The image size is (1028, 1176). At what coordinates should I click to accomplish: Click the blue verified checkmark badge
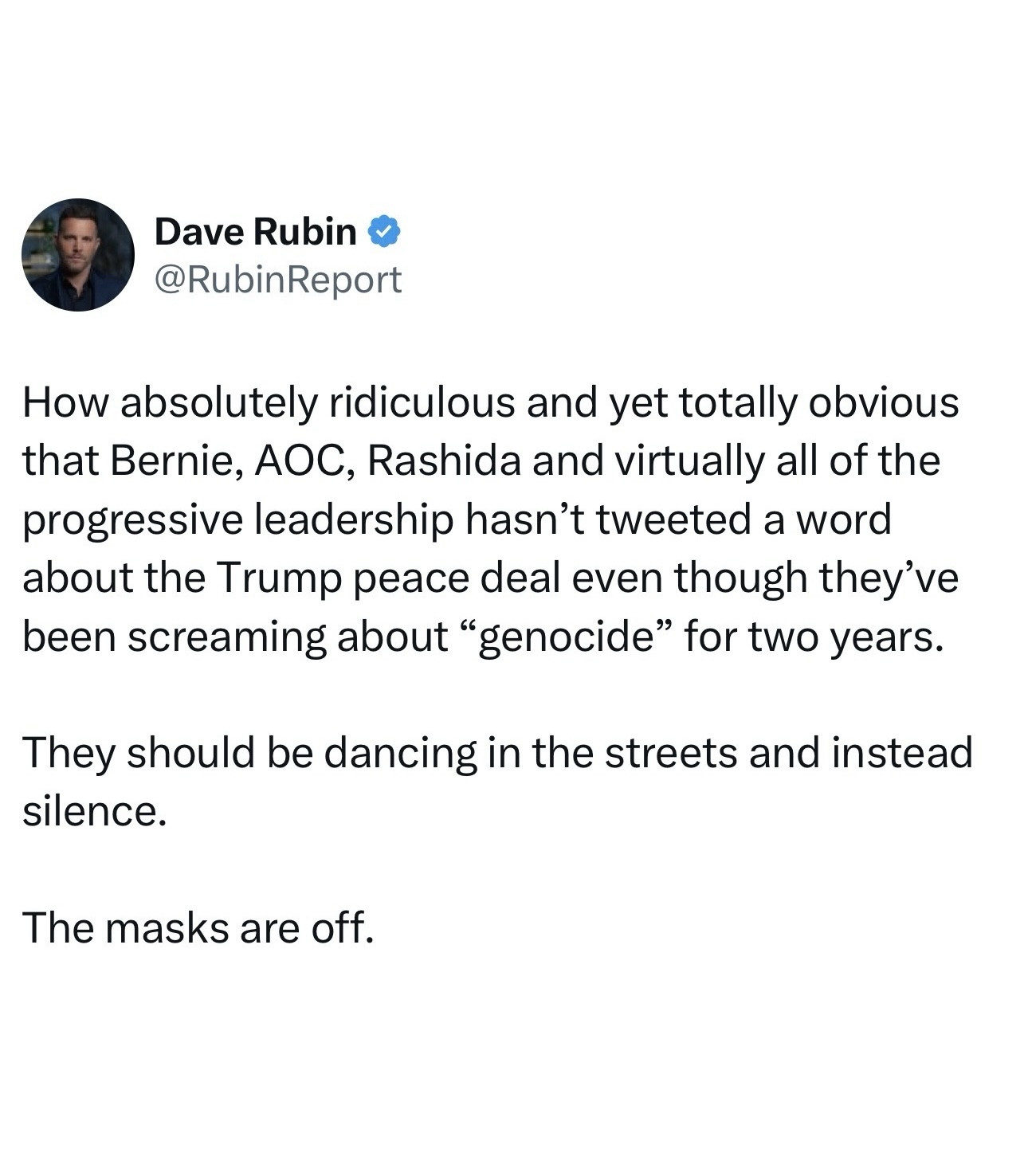pos(384,232)
